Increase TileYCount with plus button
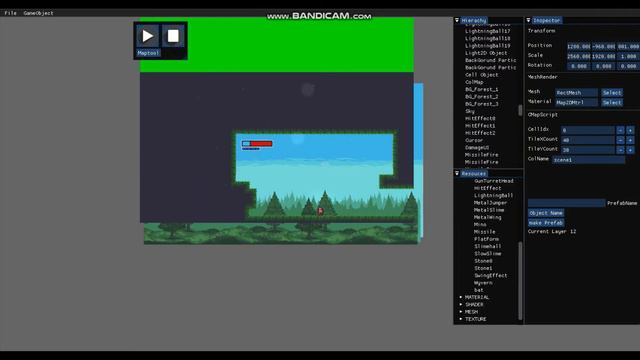The image size is (640, 360). click(630, 150)
